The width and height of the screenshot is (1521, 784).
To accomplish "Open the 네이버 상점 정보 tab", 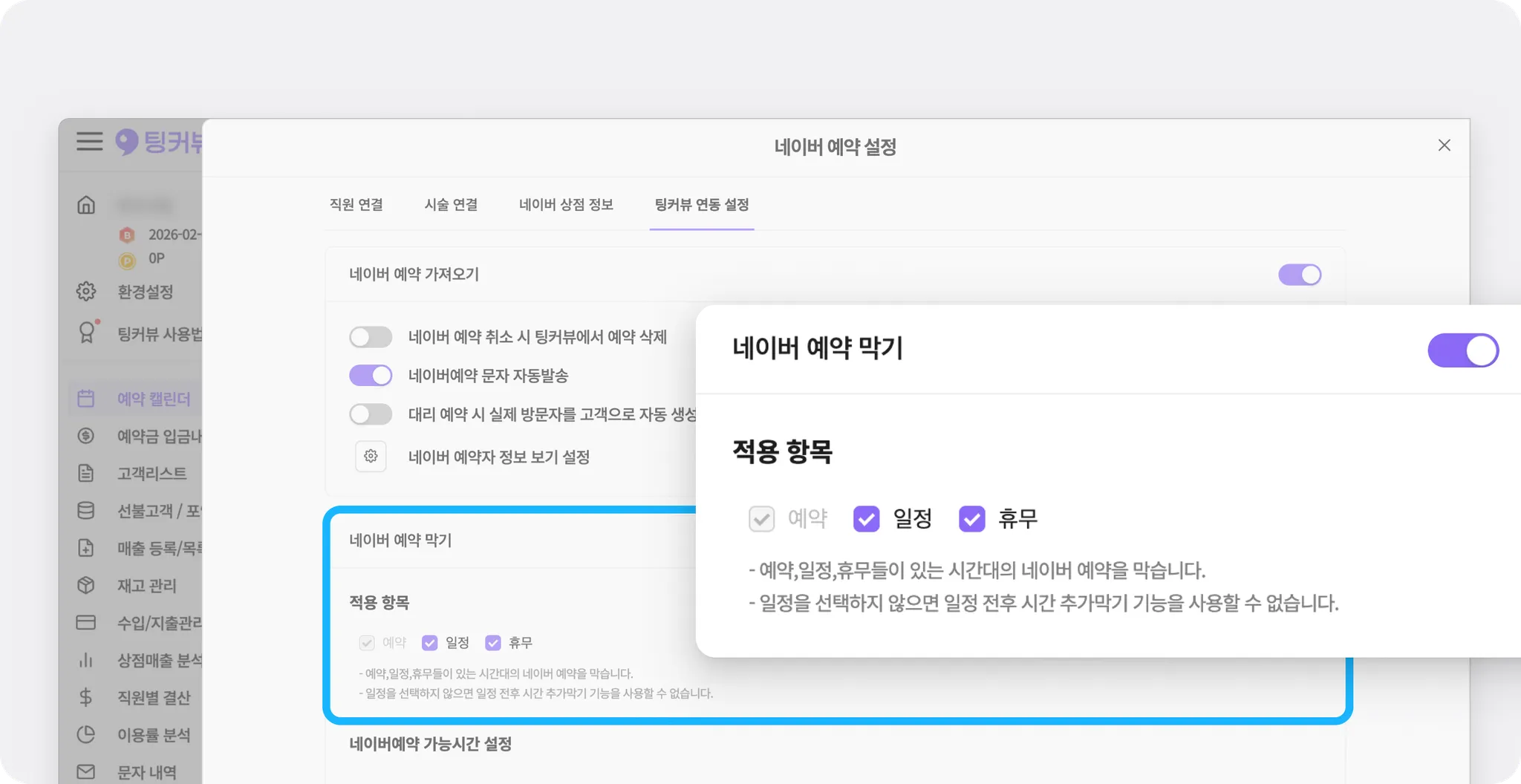I will (x=566, y=205).
